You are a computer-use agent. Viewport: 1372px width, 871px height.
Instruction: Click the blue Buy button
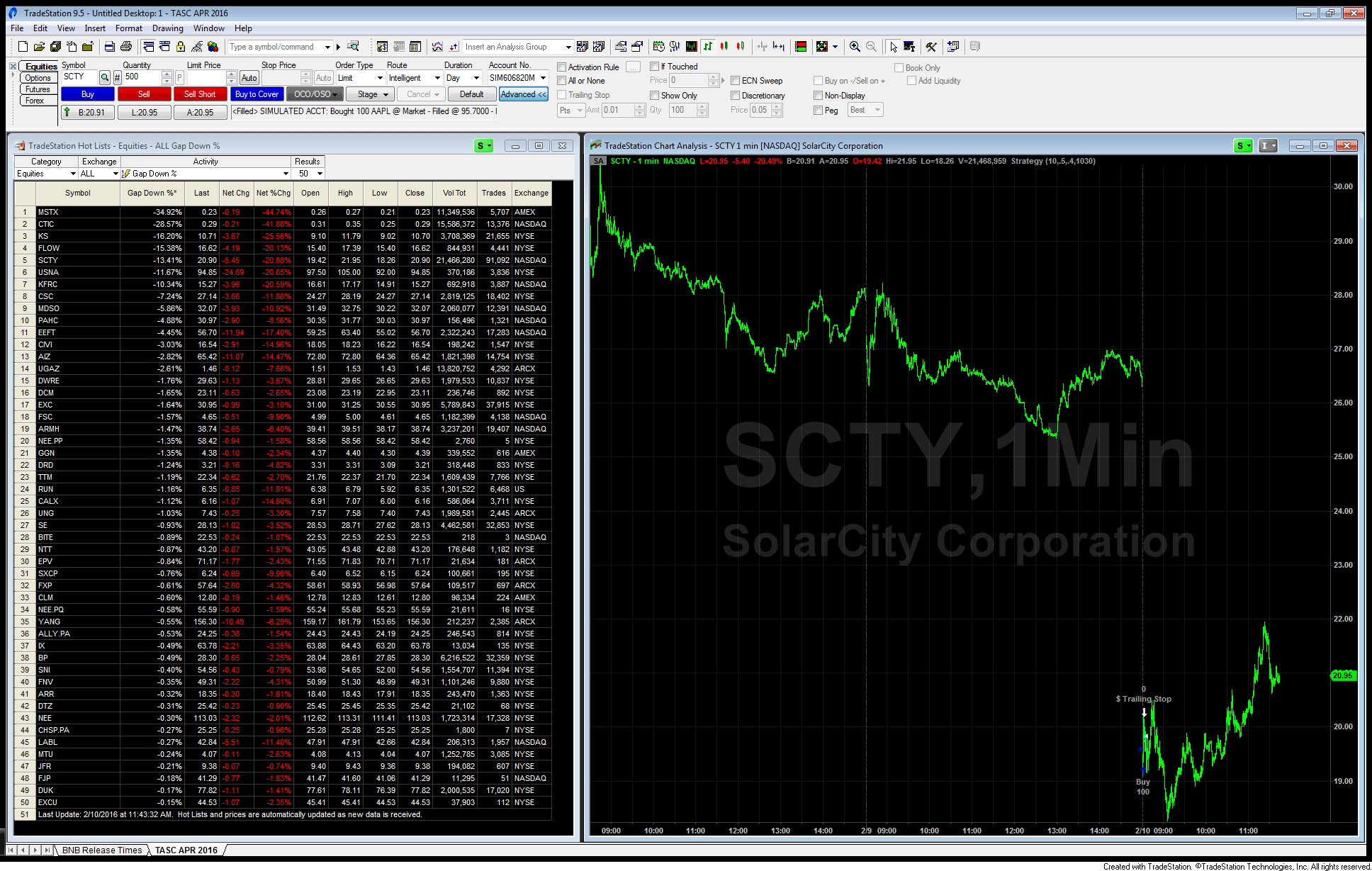point(88,94)
